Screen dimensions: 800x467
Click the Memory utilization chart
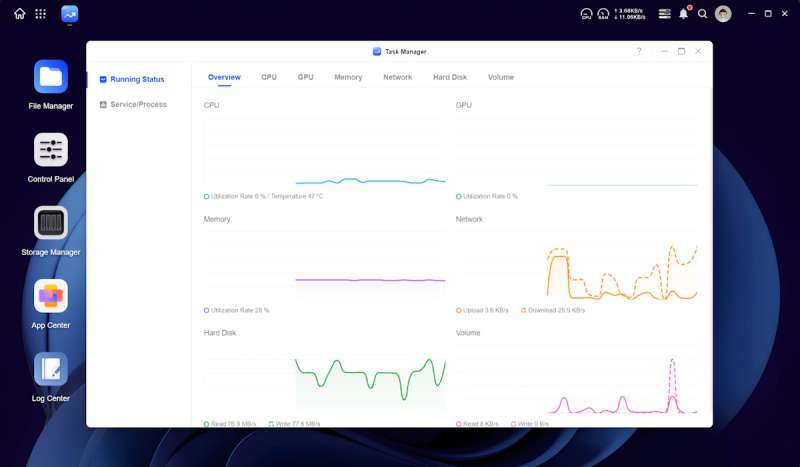[x=324, y=265]
